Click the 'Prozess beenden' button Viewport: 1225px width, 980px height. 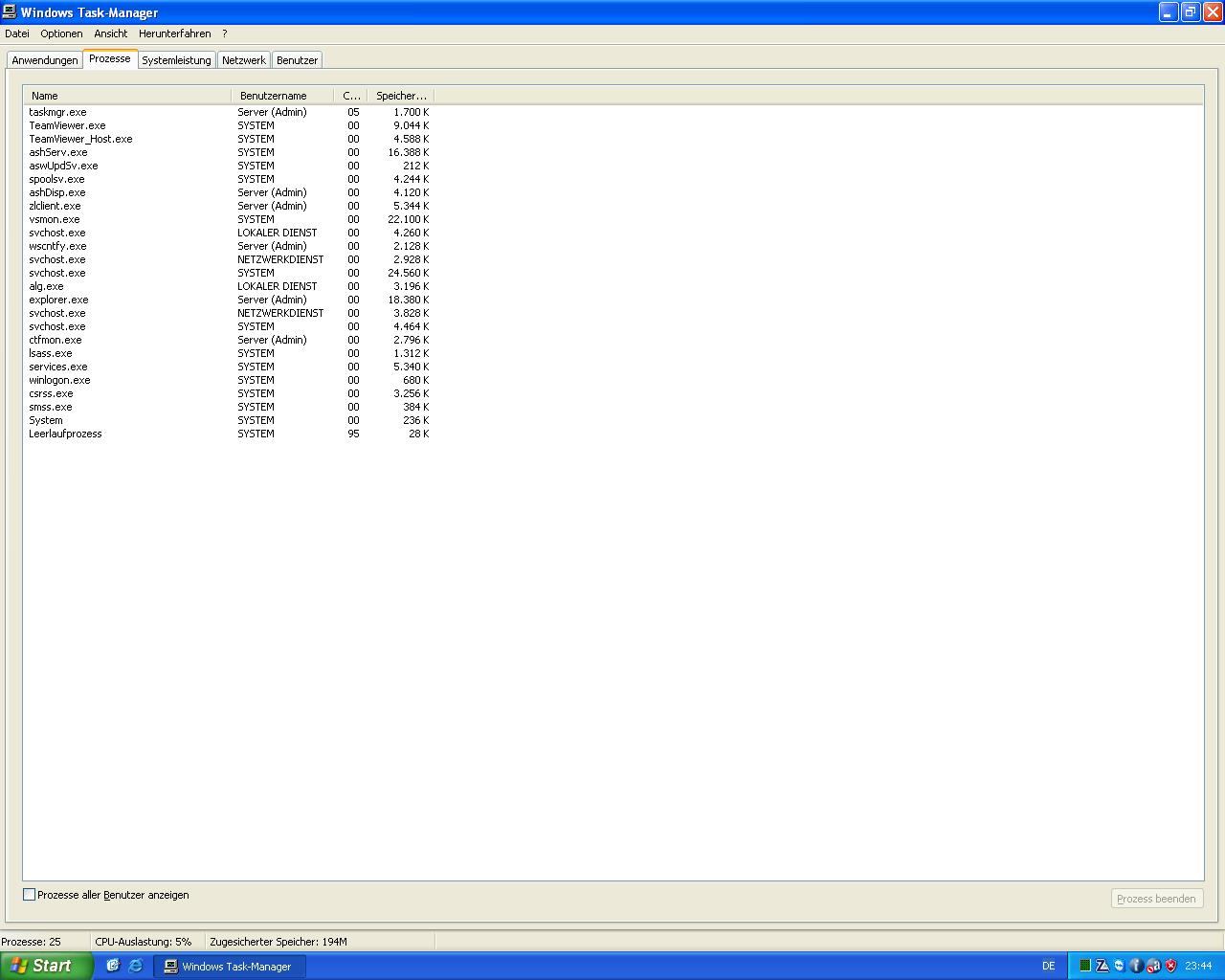point(1156,899)
